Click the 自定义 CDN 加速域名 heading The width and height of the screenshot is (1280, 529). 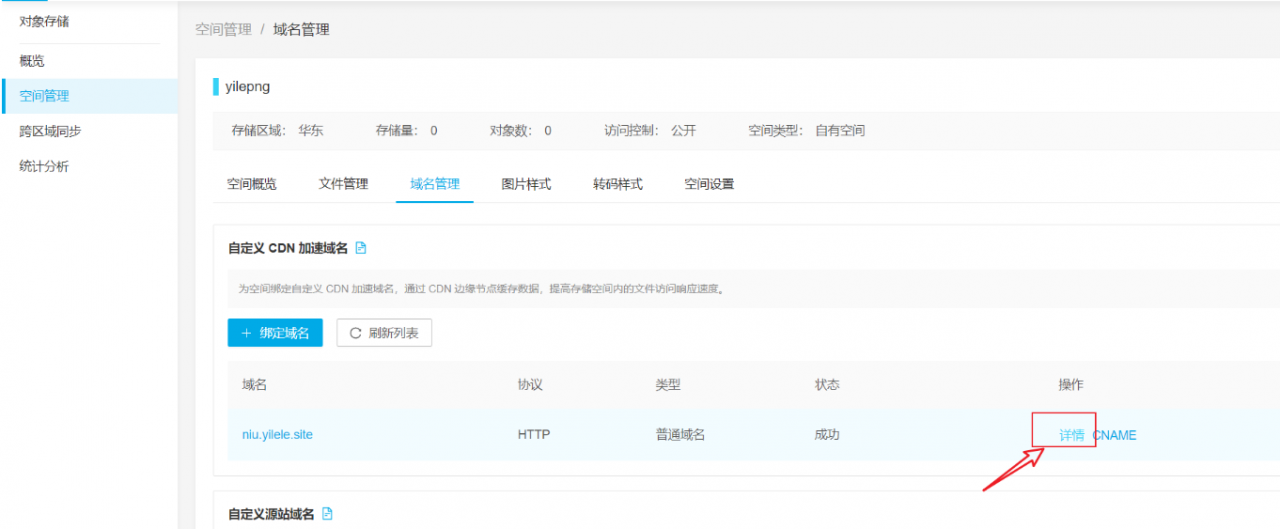click(288, 248)
